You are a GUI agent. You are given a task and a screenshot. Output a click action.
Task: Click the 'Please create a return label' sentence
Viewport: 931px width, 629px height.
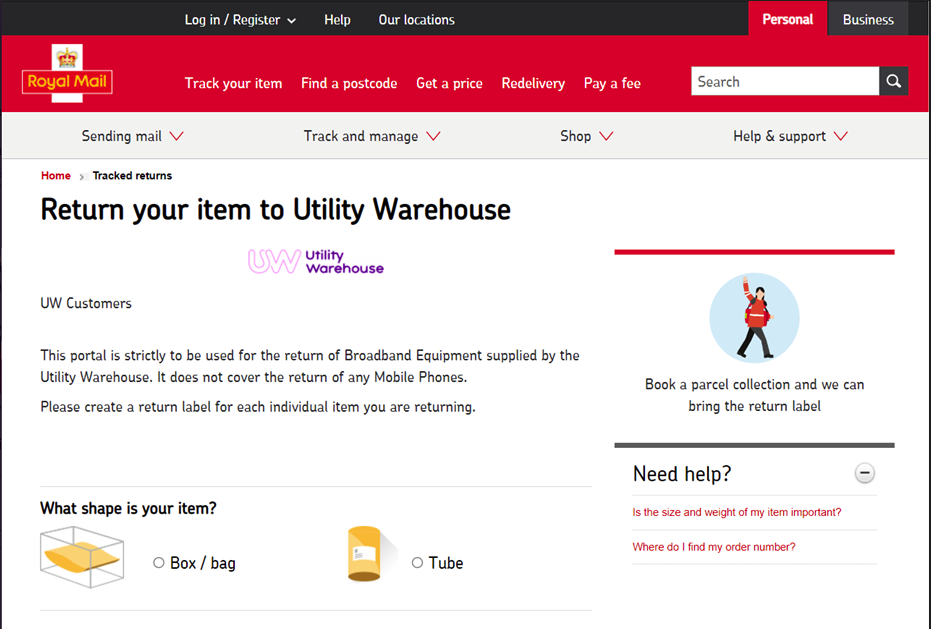(x=258, y=407)
